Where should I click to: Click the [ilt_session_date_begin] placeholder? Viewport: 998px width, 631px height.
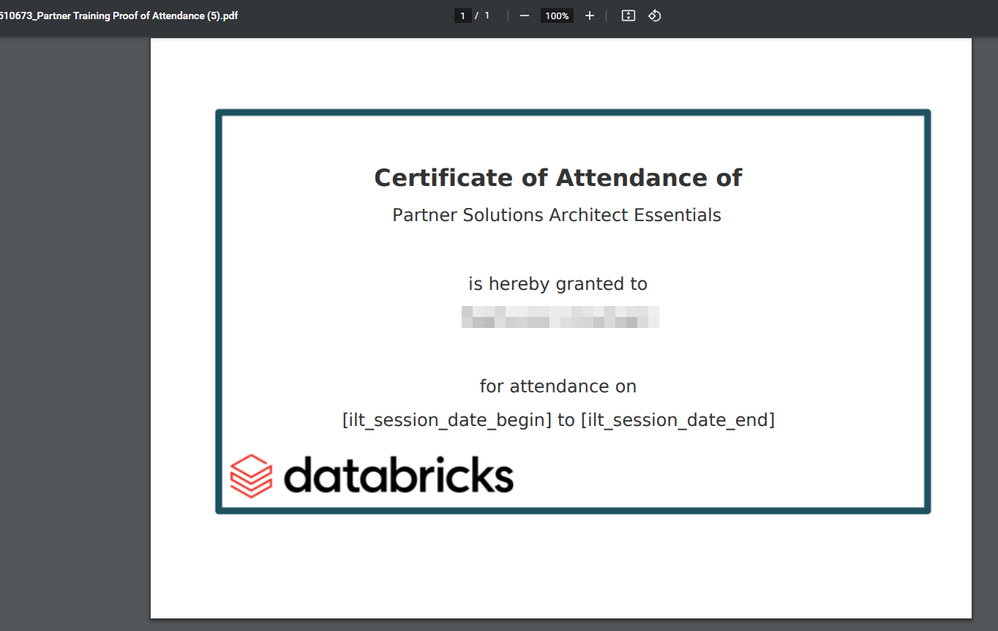coord(446,420)
